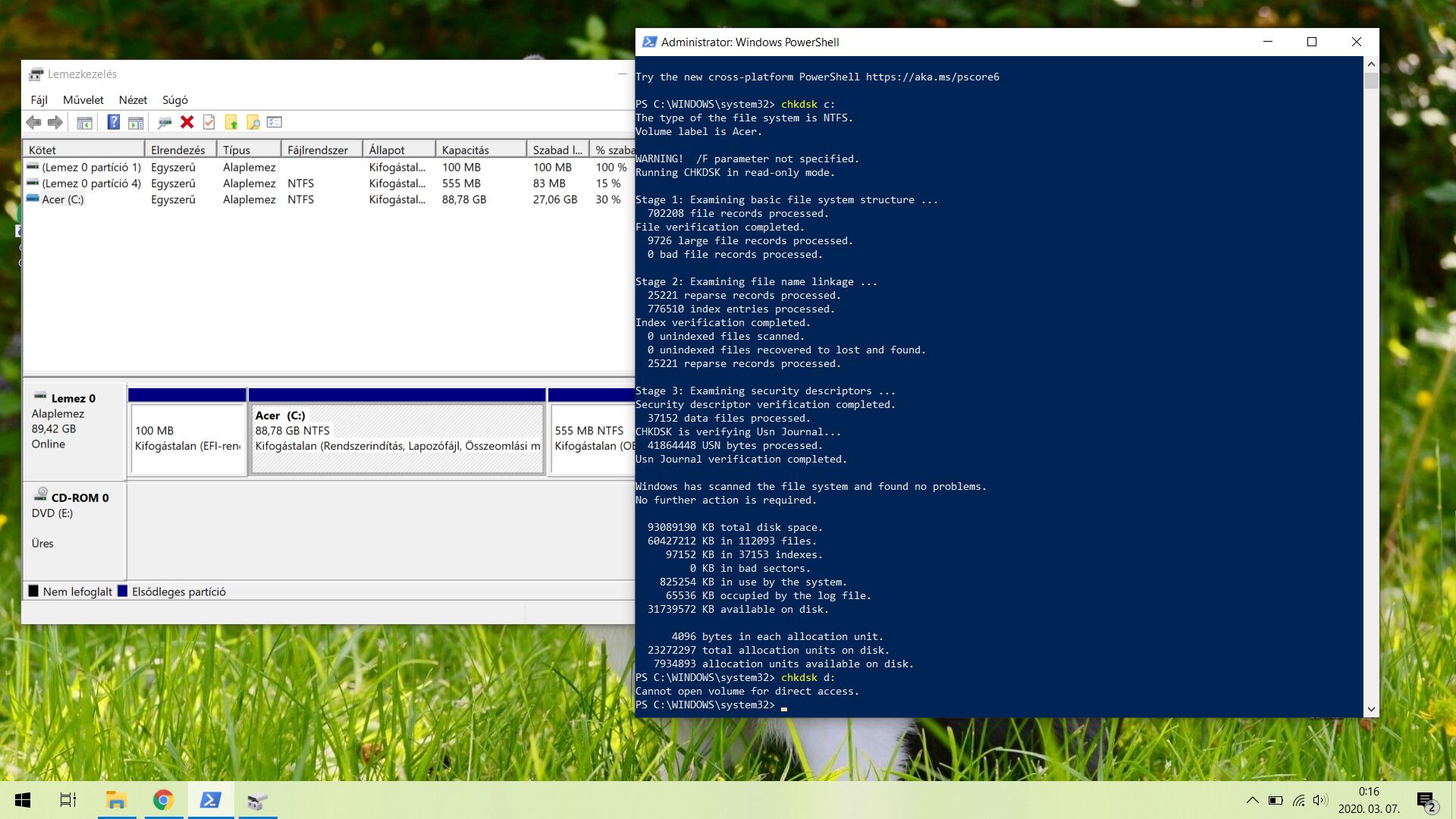Open the Művelet menu
Image resolution: width=1456 pixels, height=819 pixels.
coord(83,100)
